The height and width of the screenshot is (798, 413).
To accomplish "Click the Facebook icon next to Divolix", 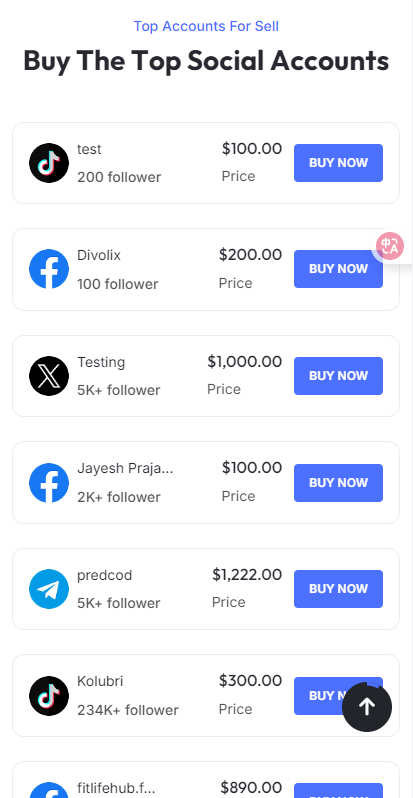I will click(49, 269).
